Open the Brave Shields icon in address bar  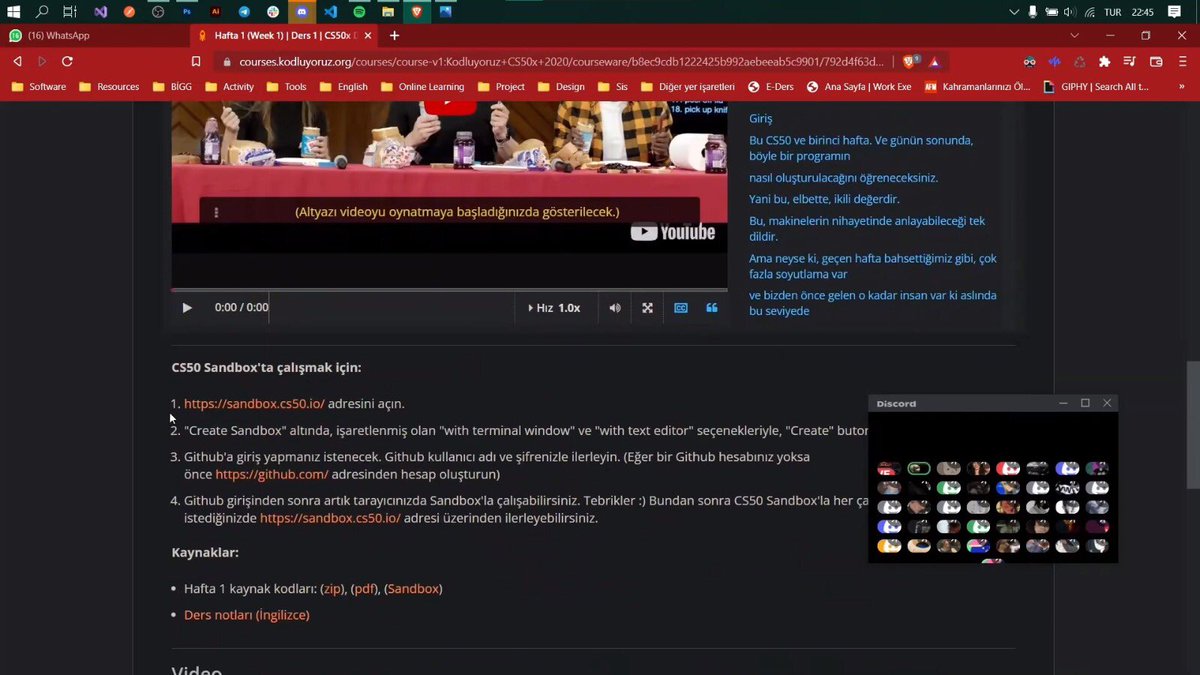pos(908,61)
